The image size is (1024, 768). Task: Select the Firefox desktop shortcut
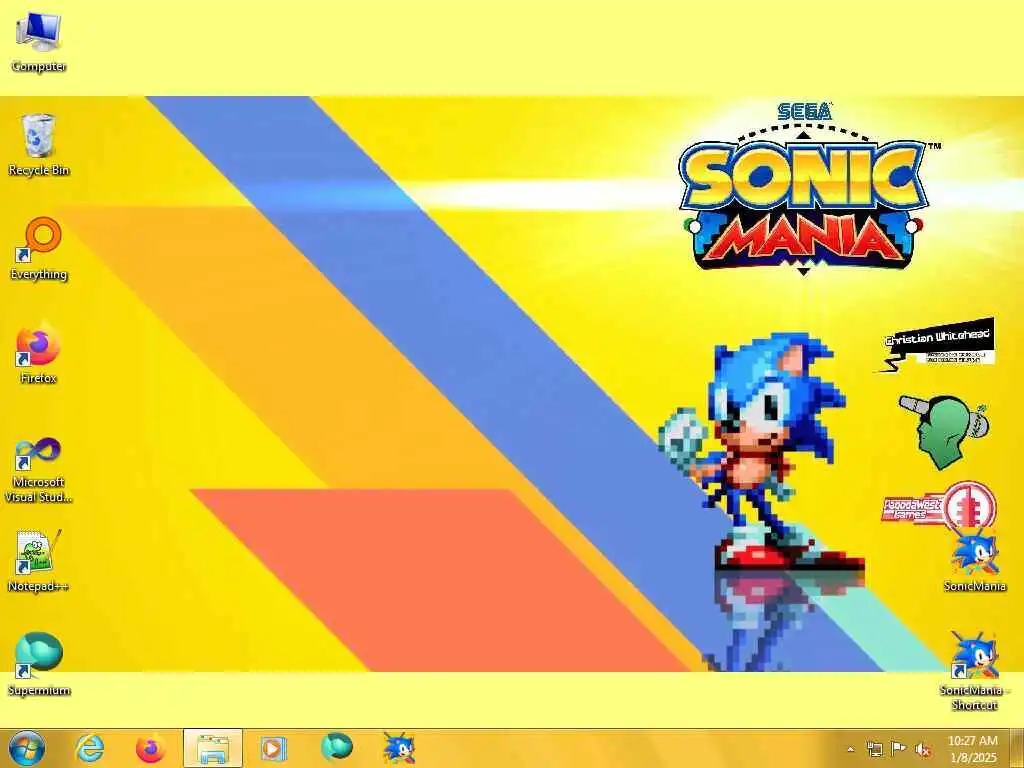pos(38,353)
